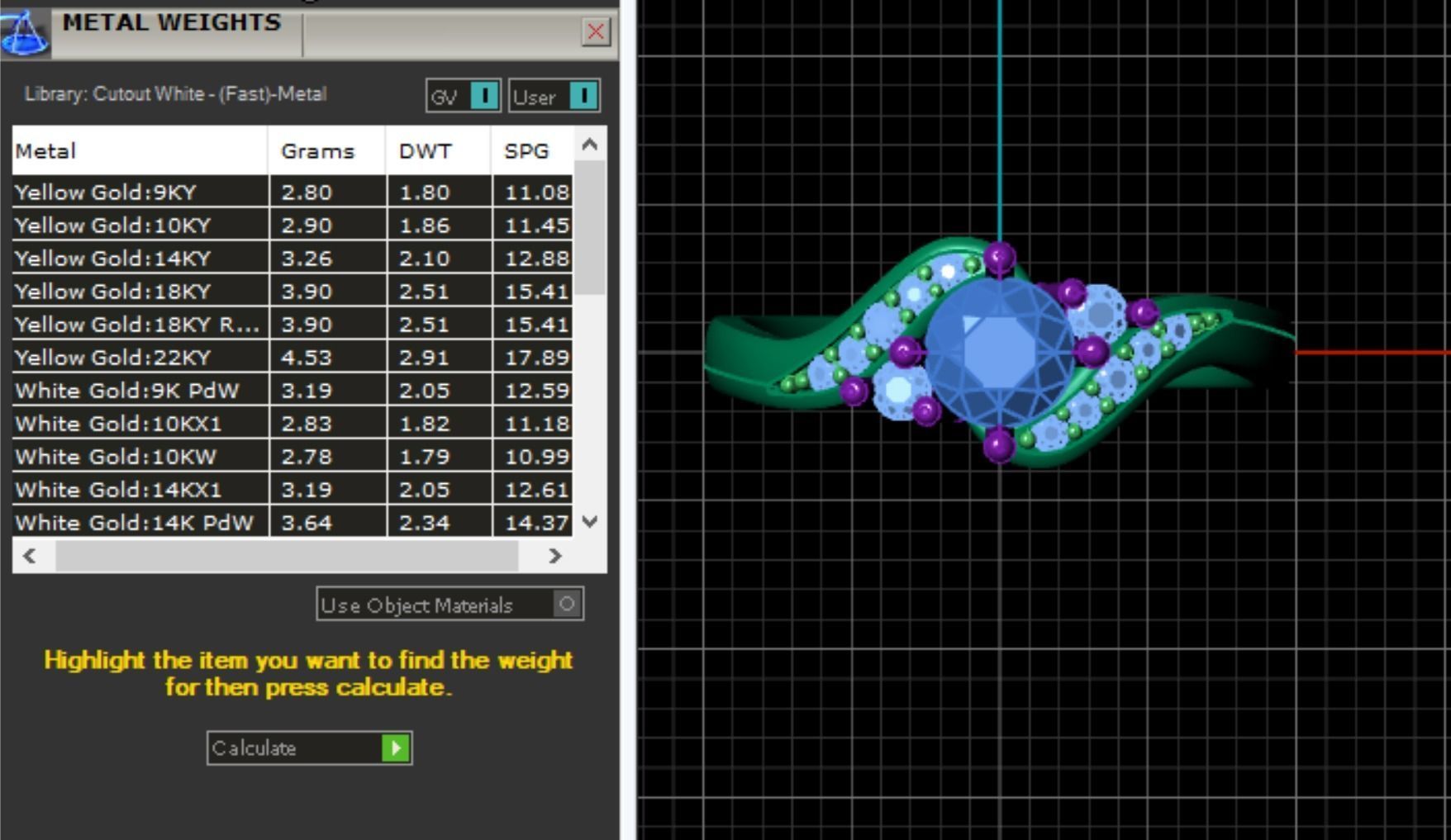Click the horizontal scrollbar thumb
1451x840 pixels.
click(x=287, y=556)
